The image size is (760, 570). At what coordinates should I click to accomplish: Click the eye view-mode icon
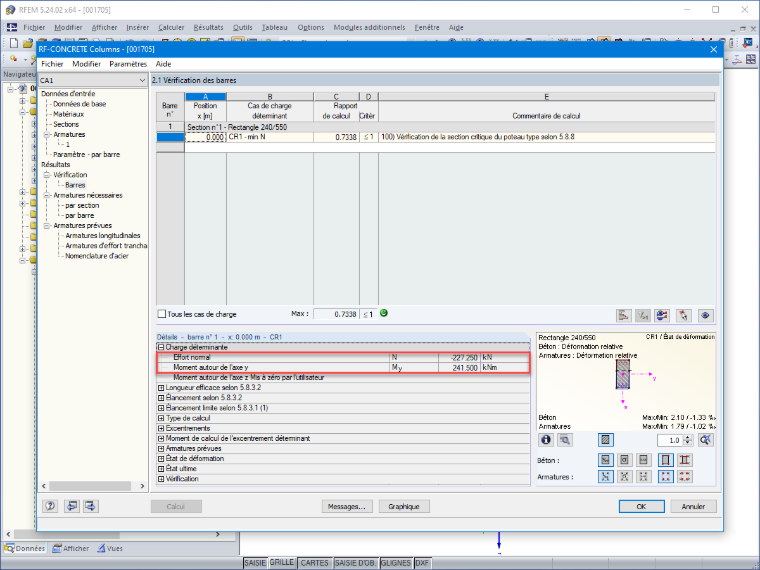pyautogui.click(x=705, y=316)
